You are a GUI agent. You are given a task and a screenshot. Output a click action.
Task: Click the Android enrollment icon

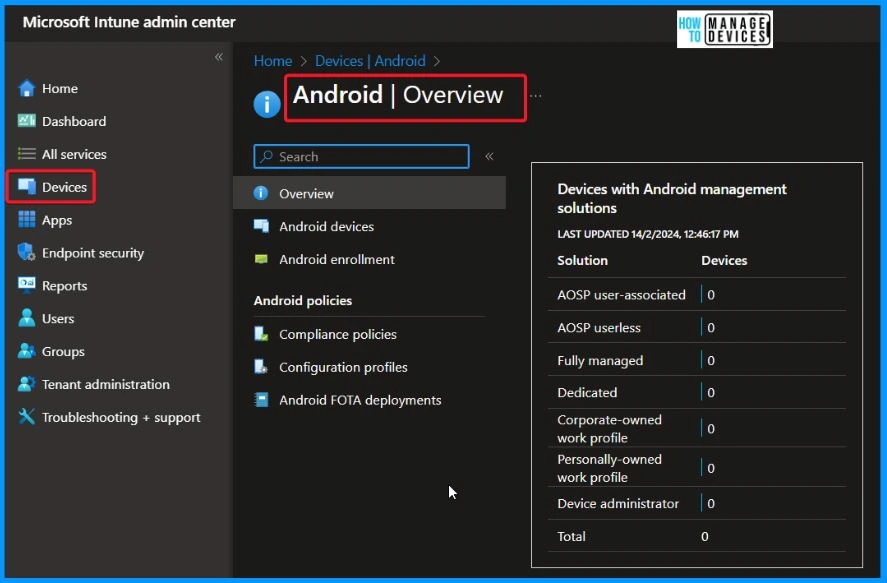261,259
